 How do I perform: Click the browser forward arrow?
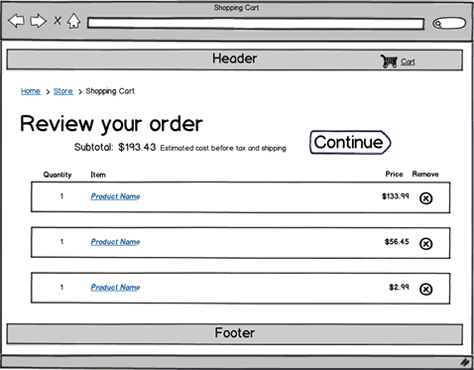point(38,21)
